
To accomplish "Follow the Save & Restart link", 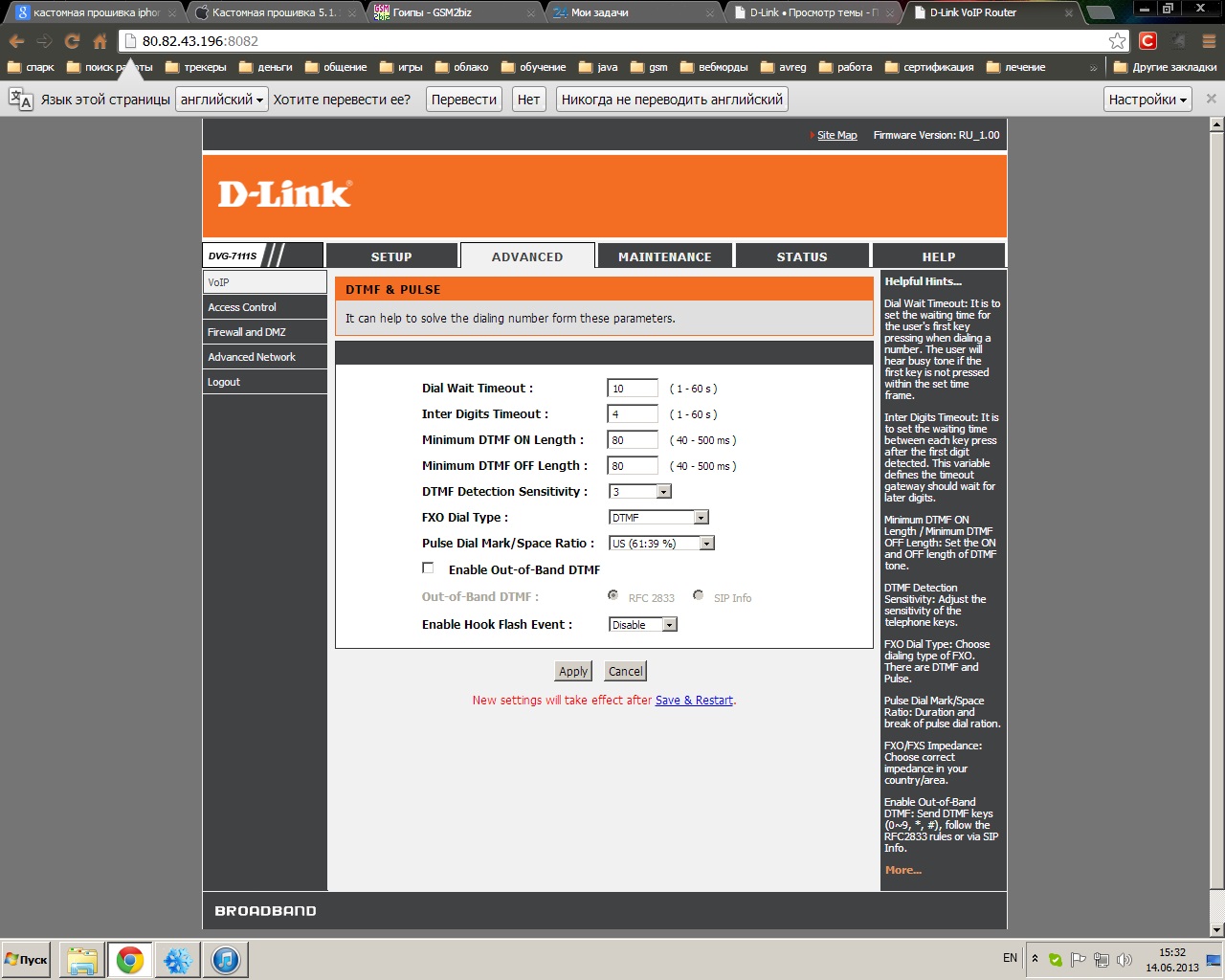I will coord(694,701).
